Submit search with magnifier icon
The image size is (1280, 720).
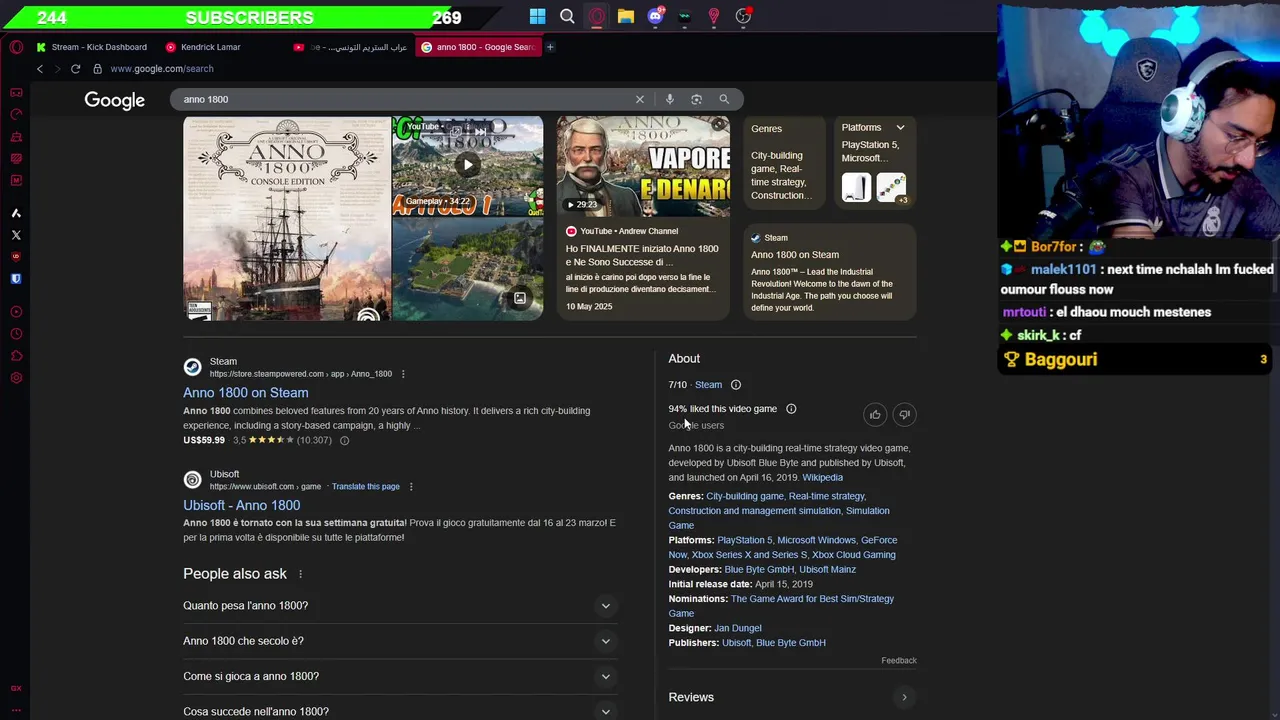click(x=724, y=99)
